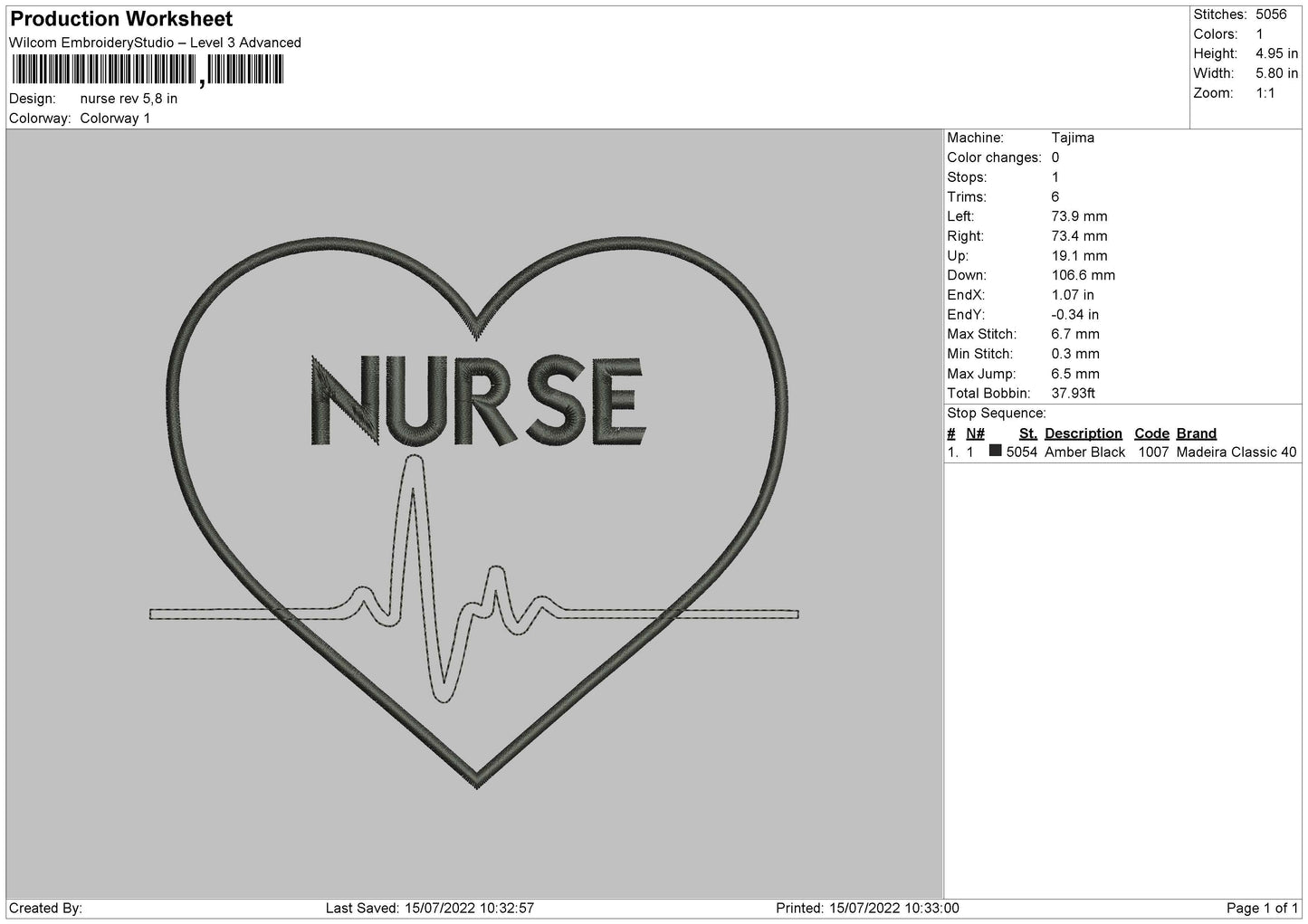
Task: Click the Brand column header
Action: (x=1197, y=434)
